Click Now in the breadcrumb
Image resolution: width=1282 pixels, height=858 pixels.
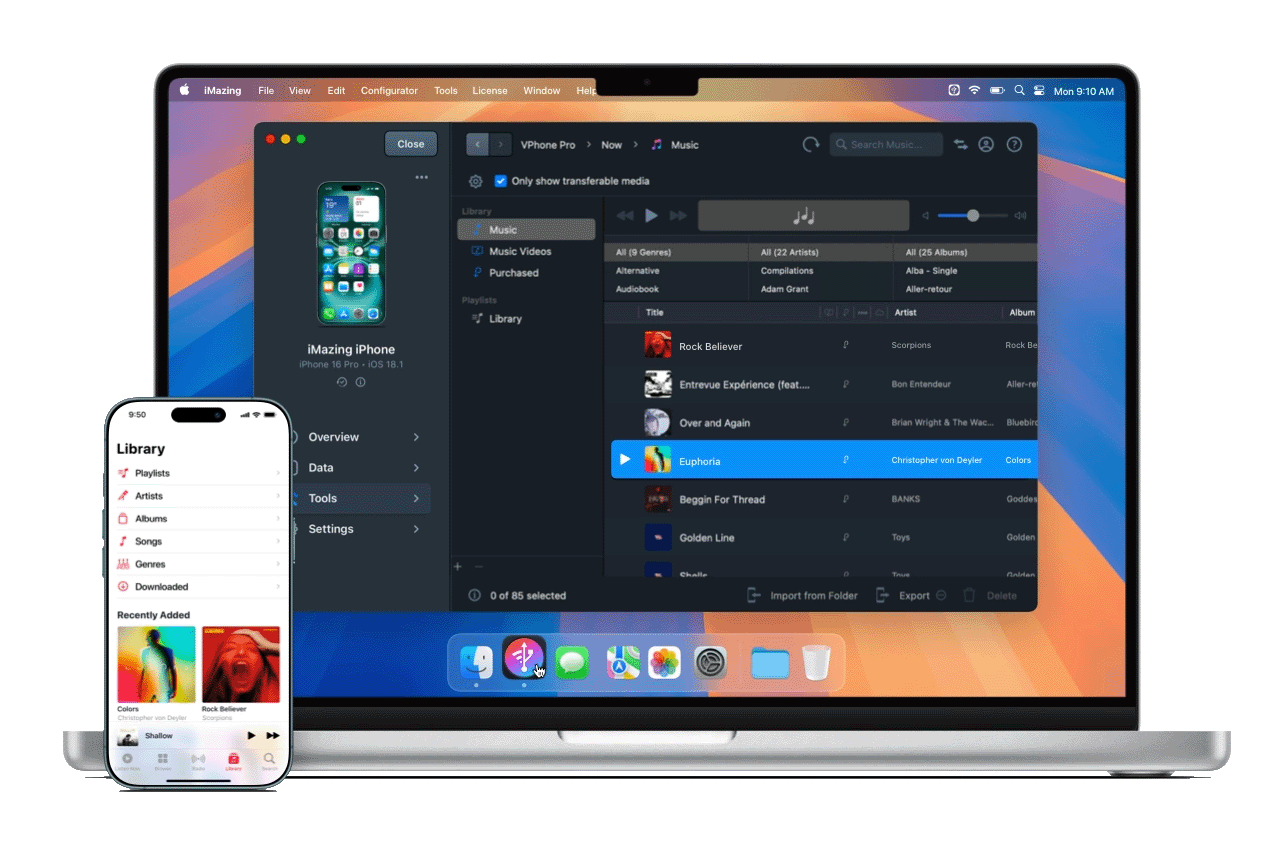coord(611,145)
